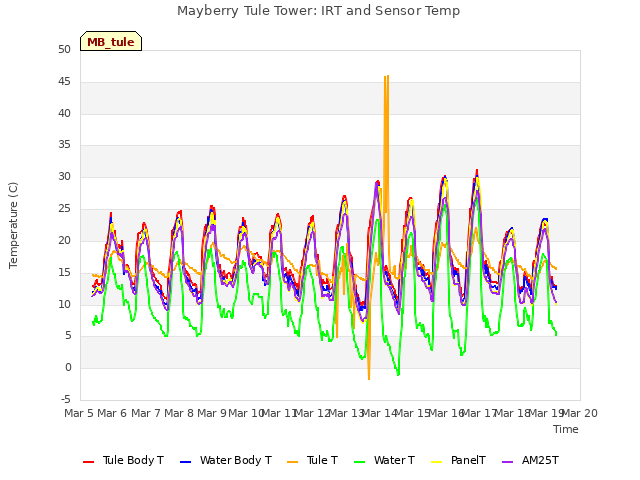Image resolution: width=640 pixels, height=480 pixels.
Task: Click the 35 y-axis tick label
Action: 64,145
